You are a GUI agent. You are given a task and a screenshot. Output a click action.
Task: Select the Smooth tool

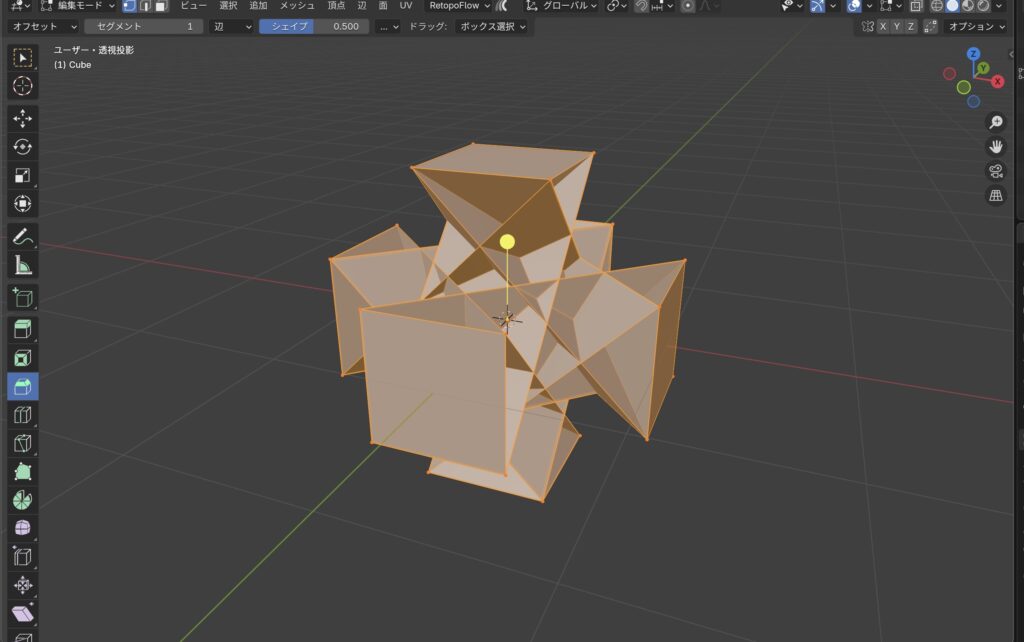pyautogui.click(x=23, y=528)
